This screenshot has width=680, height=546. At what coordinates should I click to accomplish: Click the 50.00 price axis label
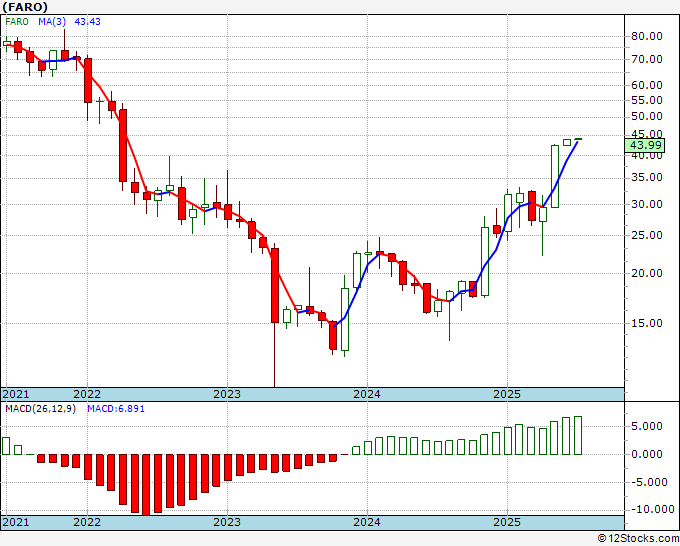[x=647, y=117]
